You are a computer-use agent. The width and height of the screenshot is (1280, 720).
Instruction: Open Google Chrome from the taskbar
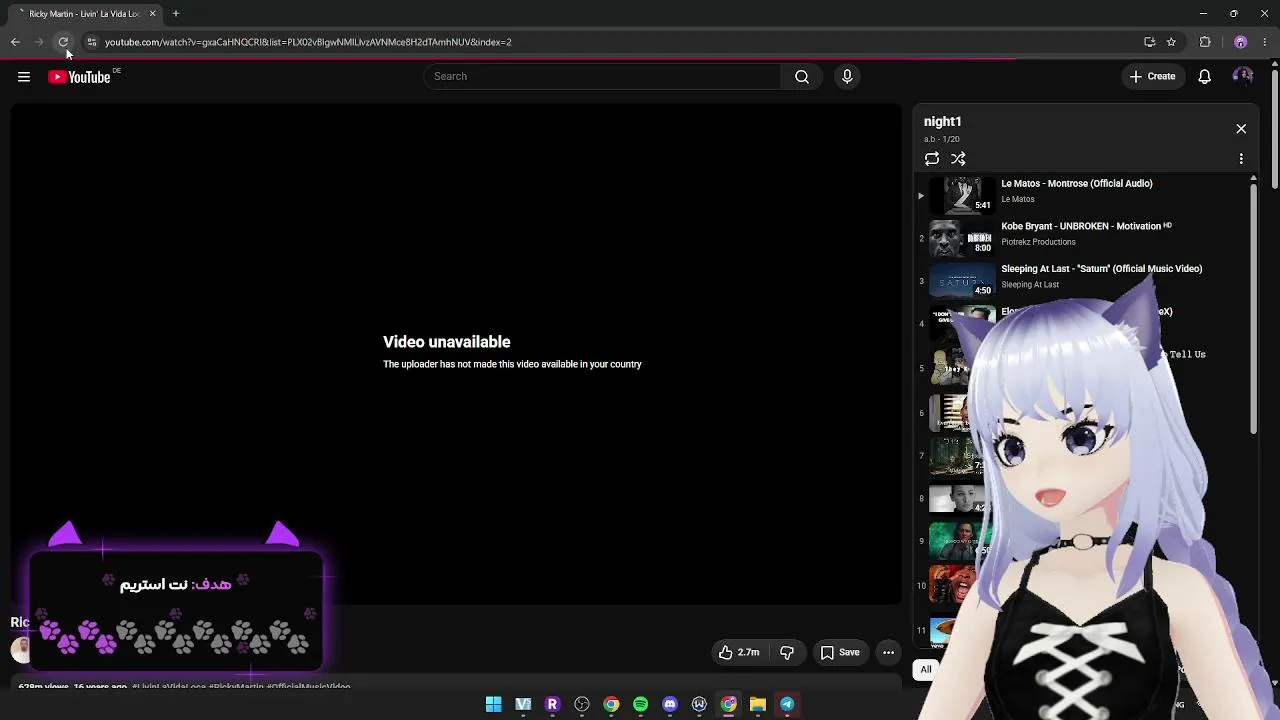(611, 705)
